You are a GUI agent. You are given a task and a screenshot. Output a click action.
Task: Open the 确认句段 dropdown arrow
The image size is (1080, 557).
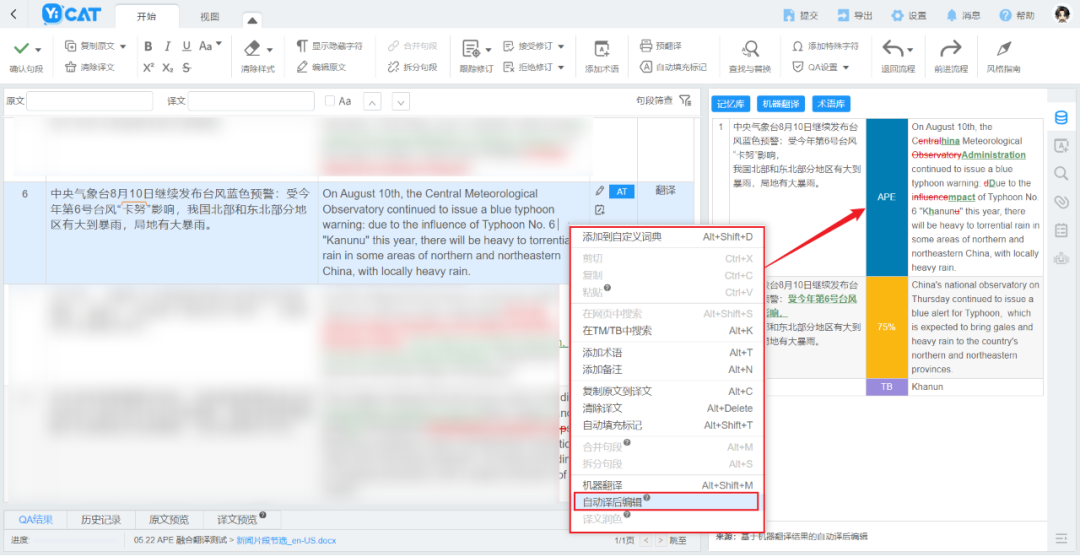pos(39,50)
